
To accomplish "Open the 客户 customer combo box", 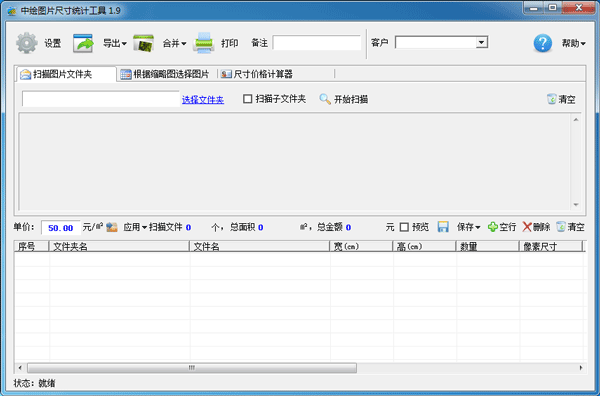I will click(482, 42).
